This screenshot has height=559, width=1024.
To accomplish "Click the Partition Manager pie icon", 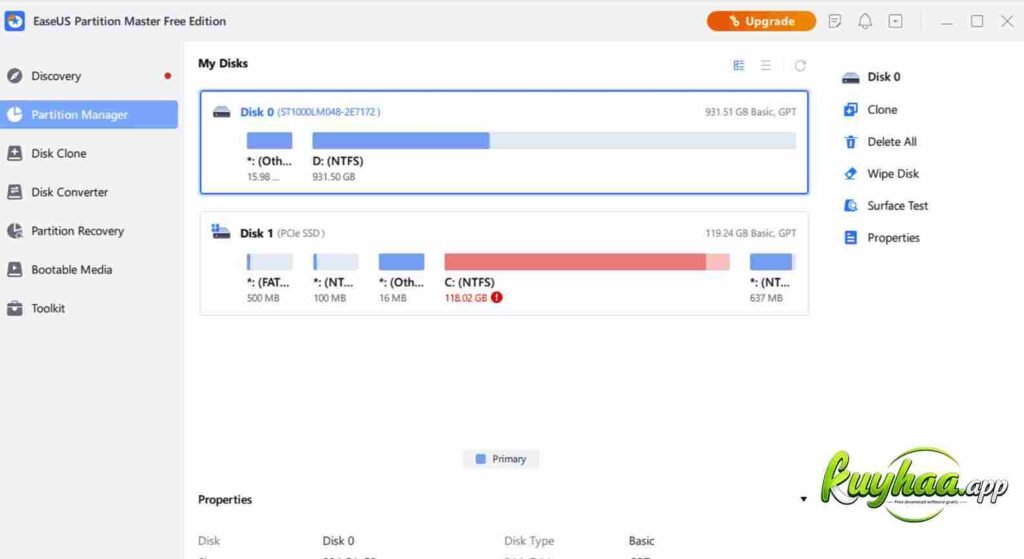I will [14, 114].
